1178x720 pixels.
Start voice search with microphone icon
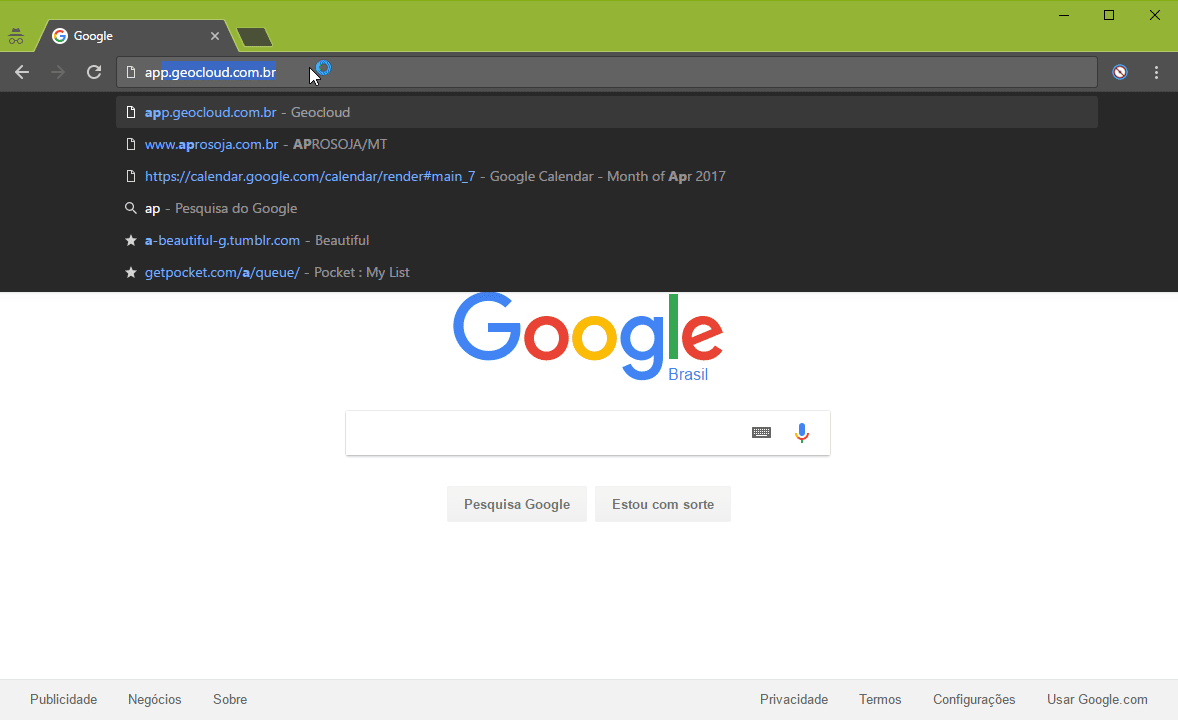(x=802, y=433)
